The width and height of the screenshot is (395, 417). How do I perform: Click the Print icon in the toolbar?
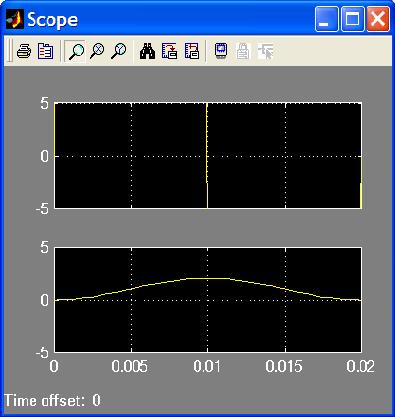tap(24, 51)
